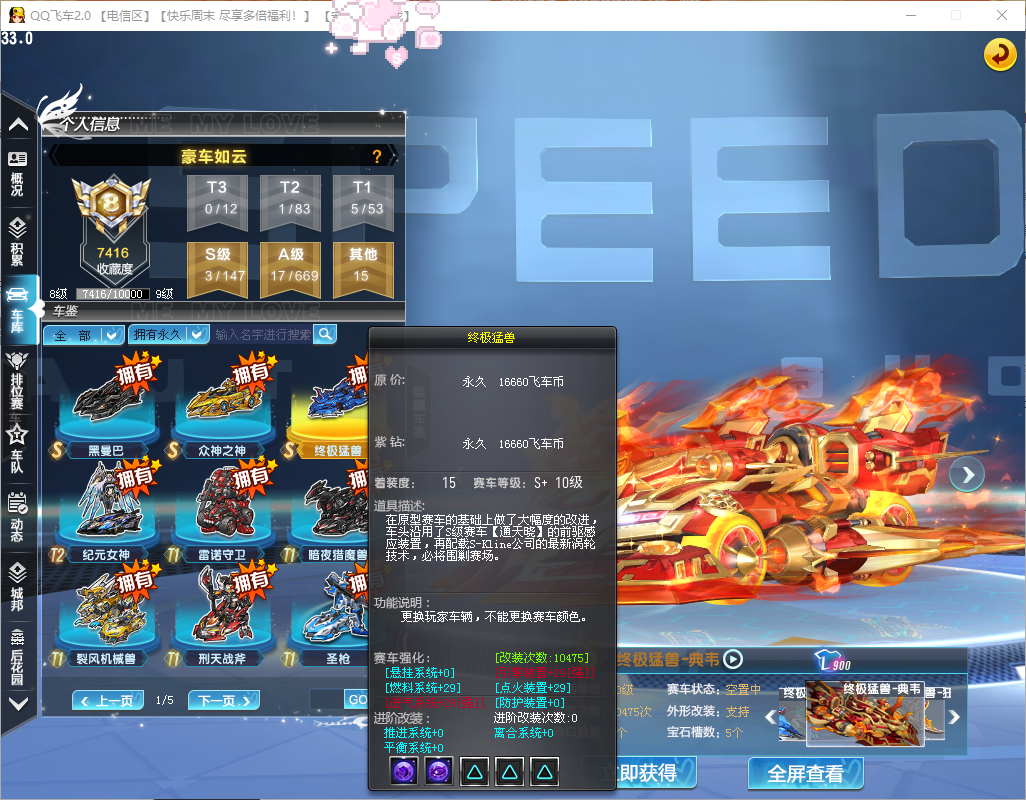Click the second purple gem slot
Viewport: 1026px width, 800px height.
point(439,772)
